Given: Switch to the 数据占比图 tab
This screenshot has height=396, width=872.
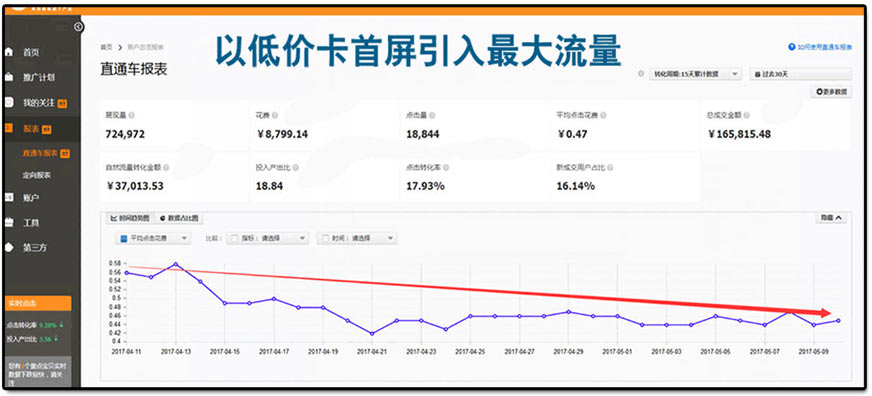Looking at the screenshot, I should pyautogui.click(x=179, y=219).
